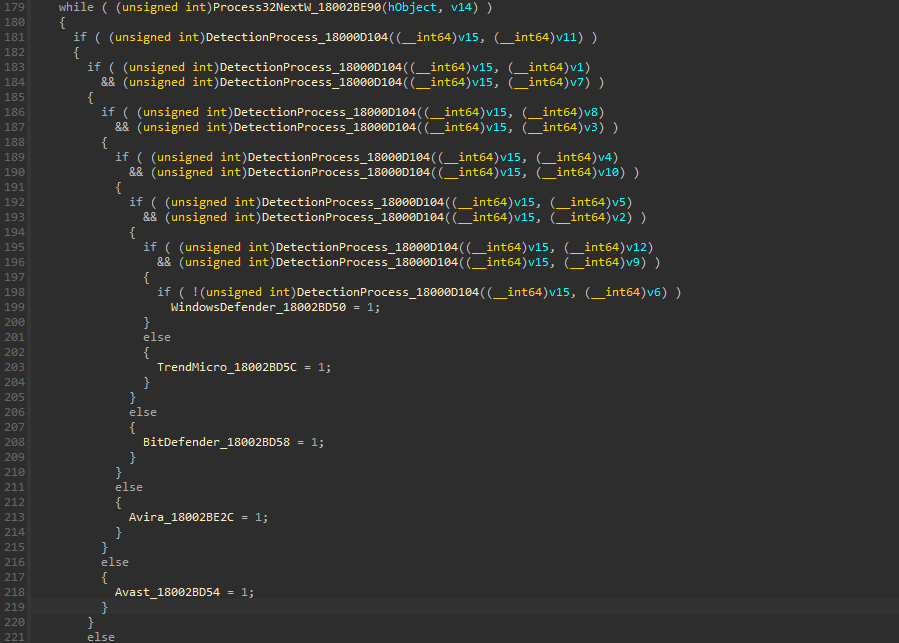Click v10 argument on line 190

(x=608, y=173)
